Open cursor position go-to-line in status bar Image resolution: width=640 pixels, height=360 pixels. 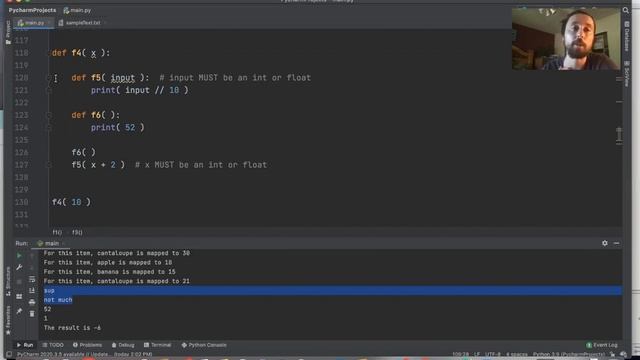point(460,354)
